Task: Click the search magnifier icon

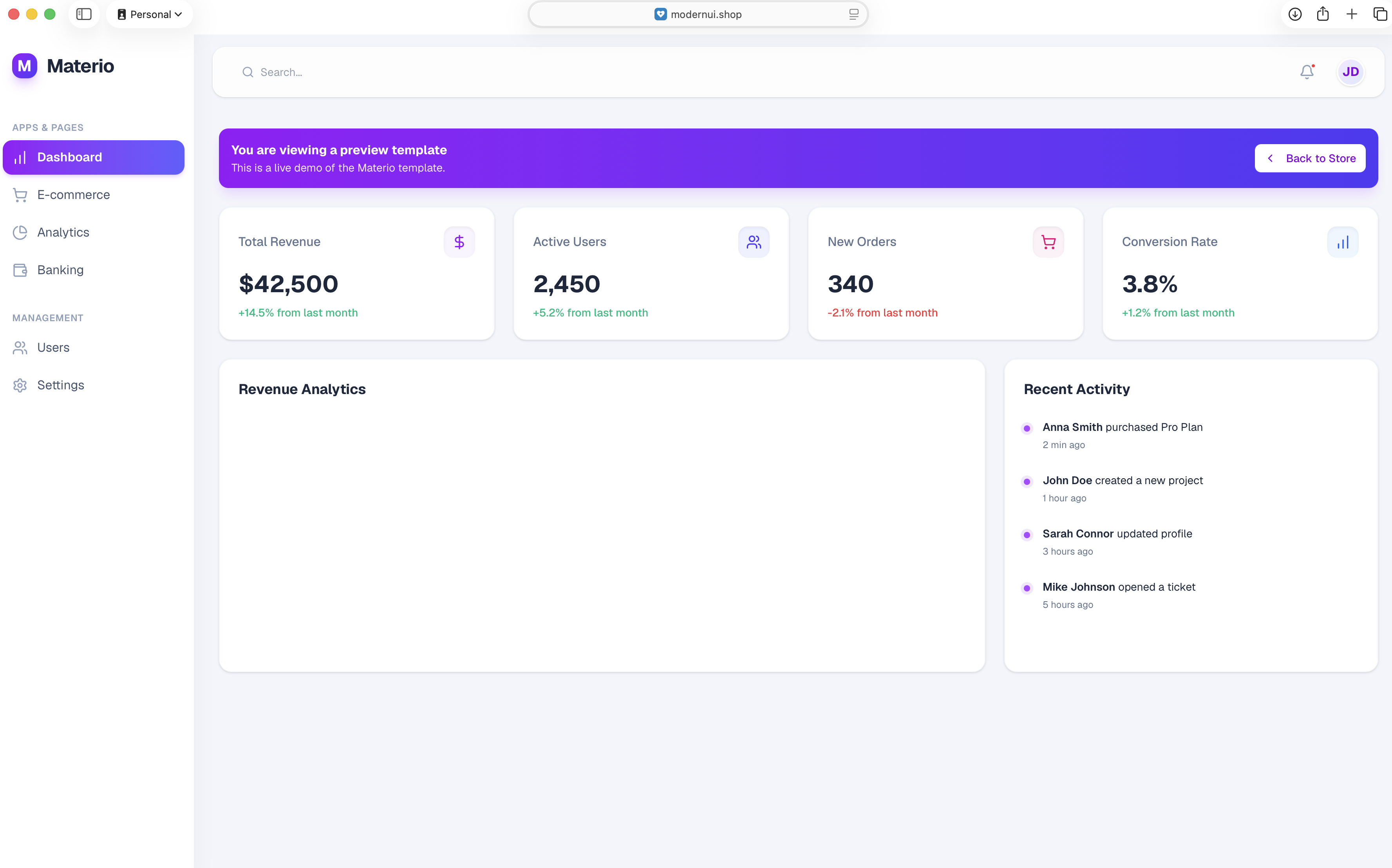Action: (248, 72)
